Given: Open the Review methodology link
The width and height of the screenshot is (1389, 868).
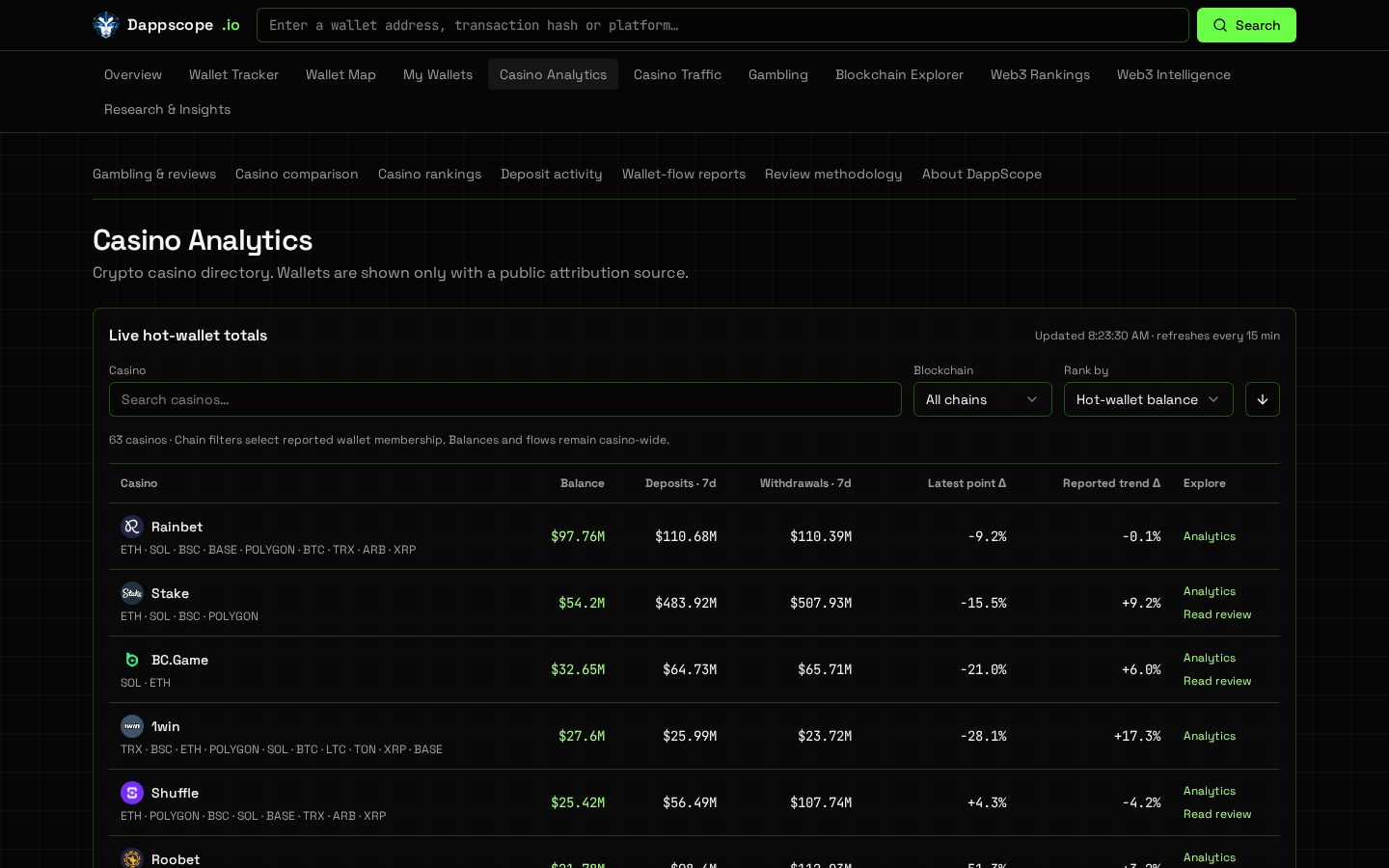Looking at the screenshot, I should pyautogui.click(x=833, y=174).
